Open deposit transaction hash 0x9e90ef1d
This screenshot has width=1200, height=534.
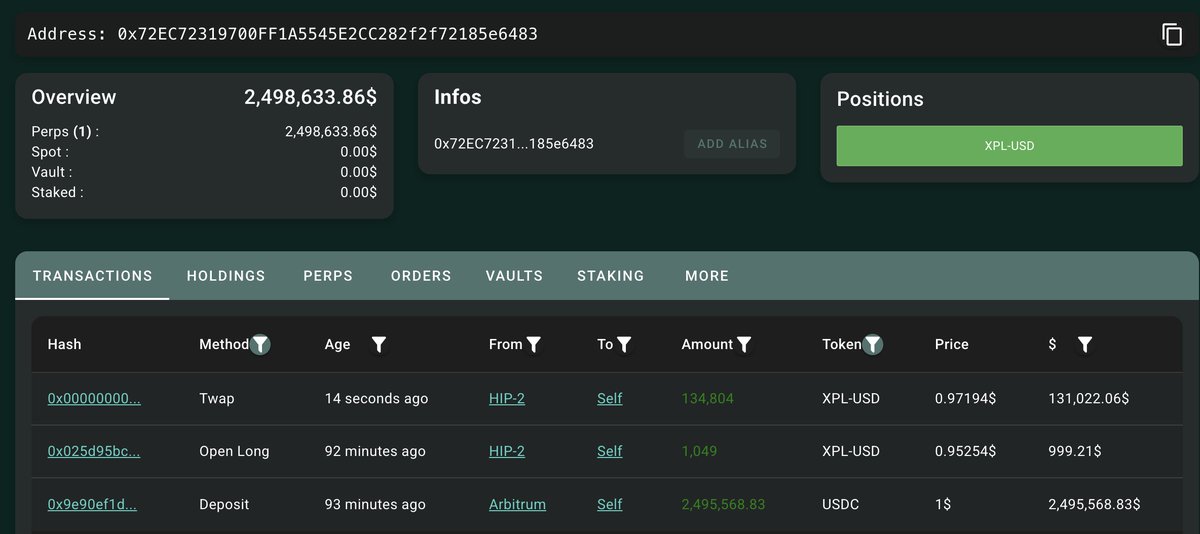(92, 504)
